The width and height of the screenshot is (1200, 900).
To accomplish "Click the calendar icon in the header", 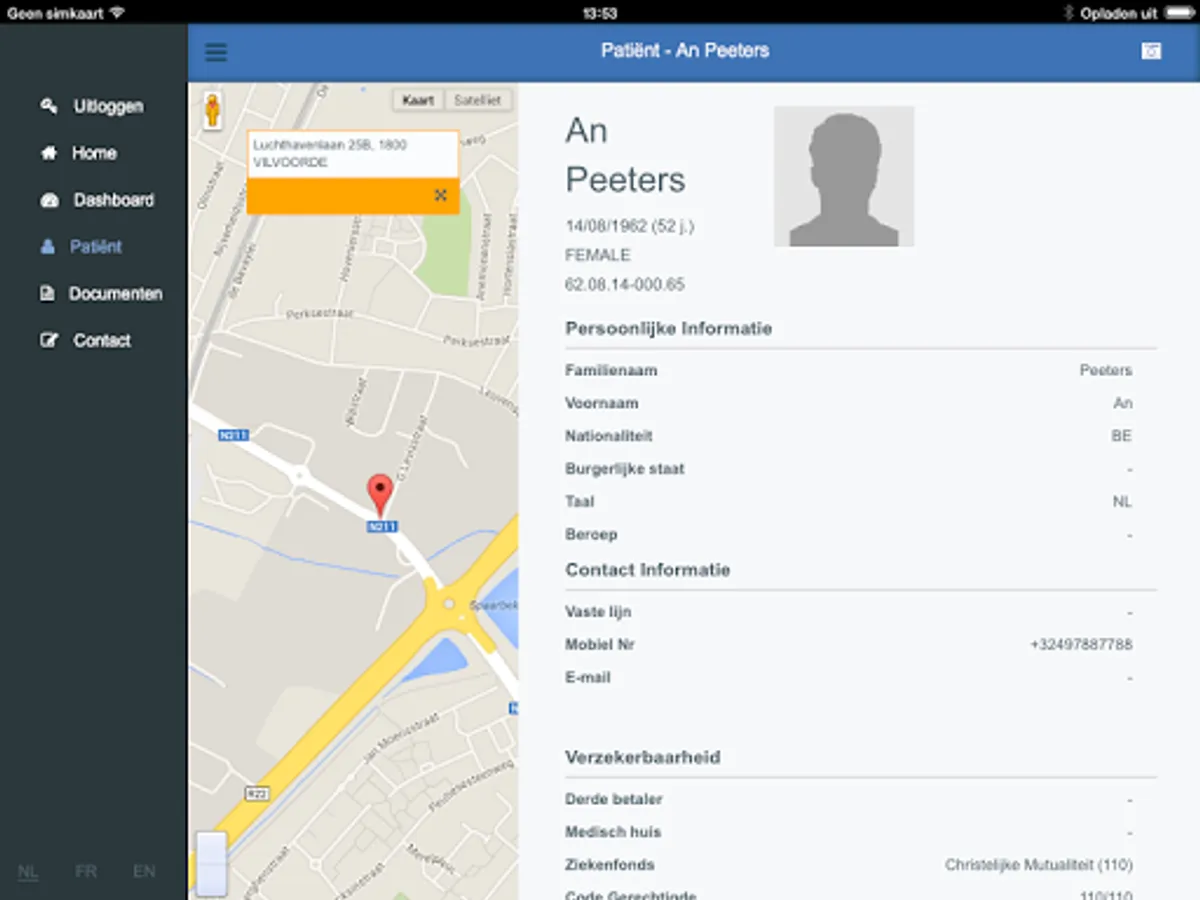I will pos(1151,51).
